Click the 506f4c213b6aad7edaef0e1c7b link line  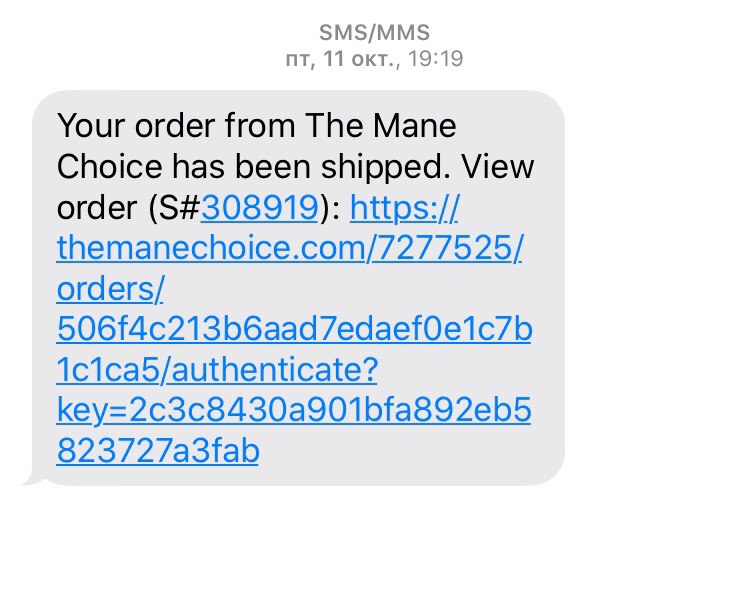pos(294,329)
